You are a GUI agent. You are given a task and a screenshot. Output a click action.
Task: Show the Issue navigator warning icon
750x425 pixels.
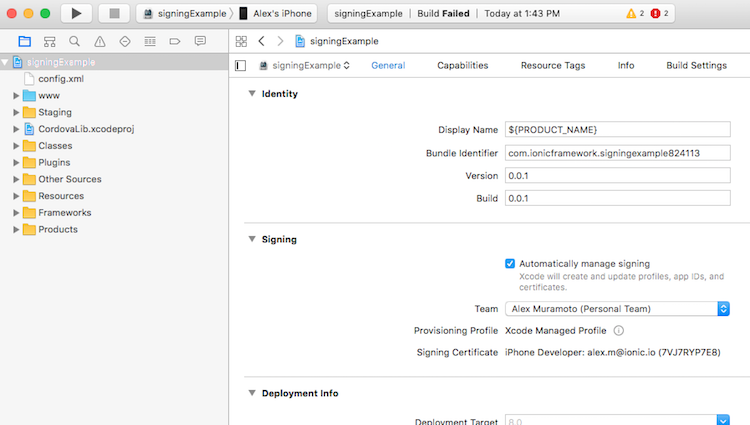[x=99, y=41]
